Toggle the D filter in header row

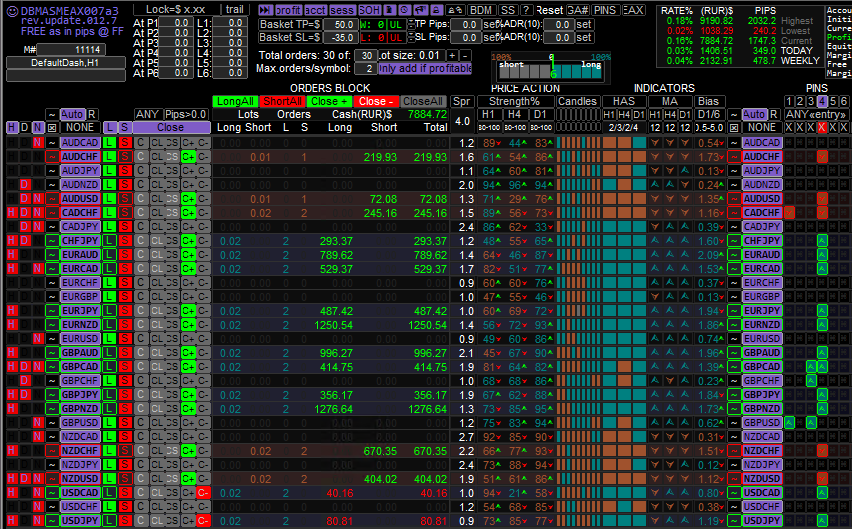click(24, 127)
